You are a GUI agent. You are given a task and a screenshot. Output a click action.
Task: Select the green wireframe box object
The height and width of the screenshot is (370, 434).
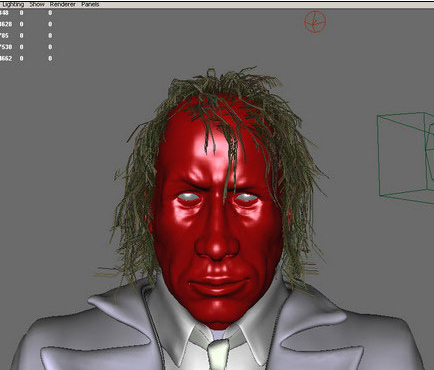coord(406,157)
